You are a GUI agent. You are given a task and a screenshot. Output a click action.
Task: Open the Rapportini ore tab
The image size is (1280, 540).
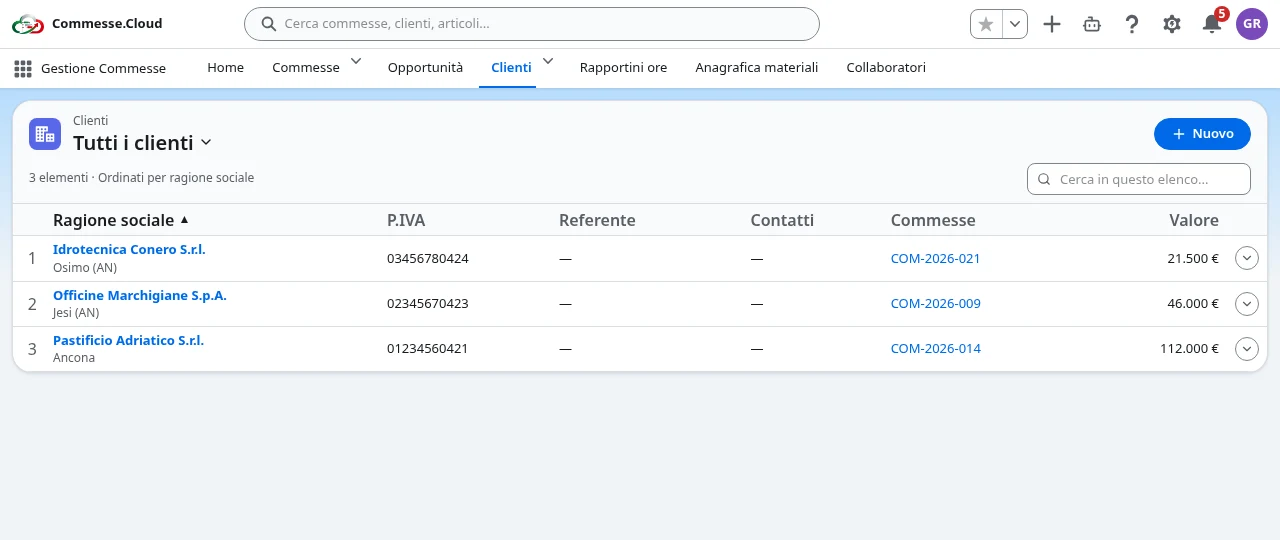point(623,68)
